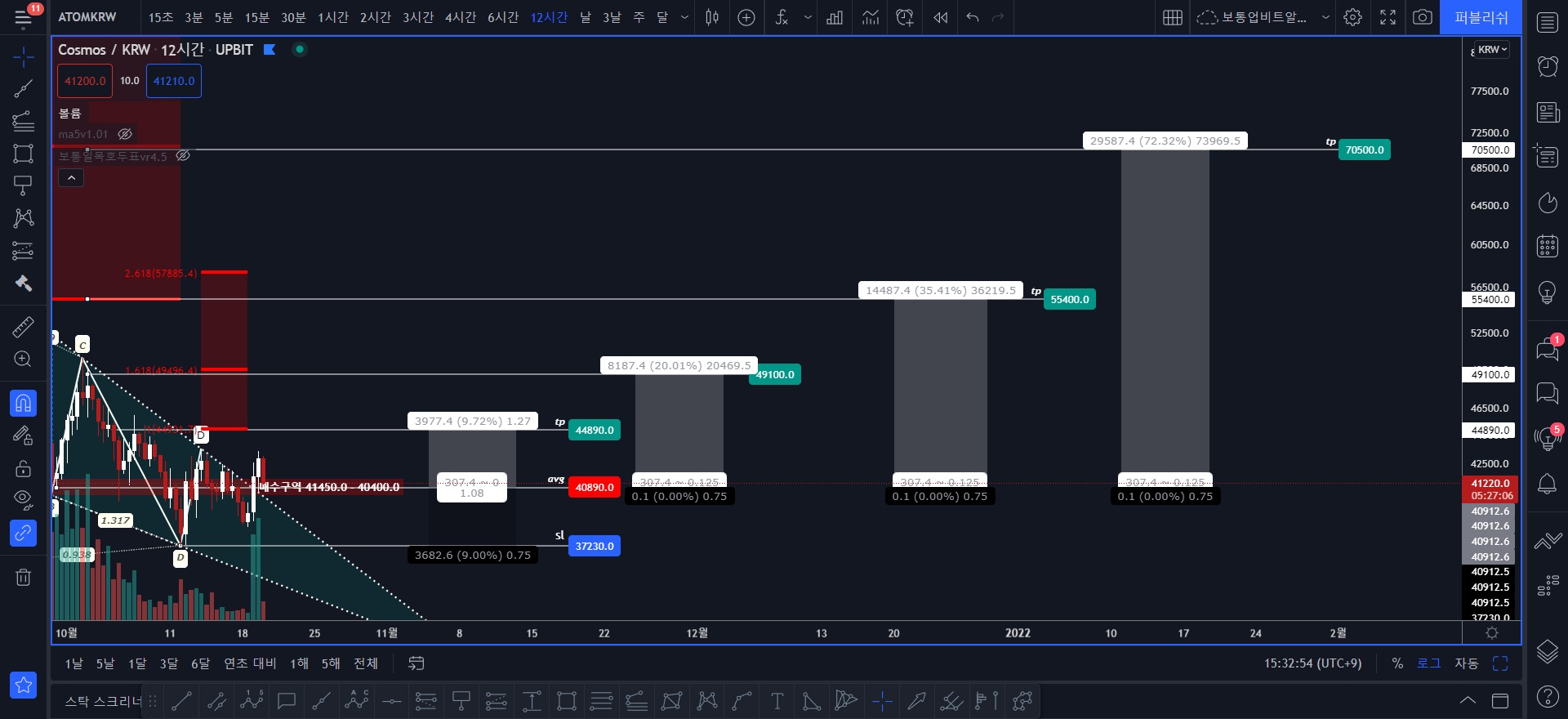Set range to 연초 대비
This screenshot has height=719, width=1568.
(x=250, y=663)
